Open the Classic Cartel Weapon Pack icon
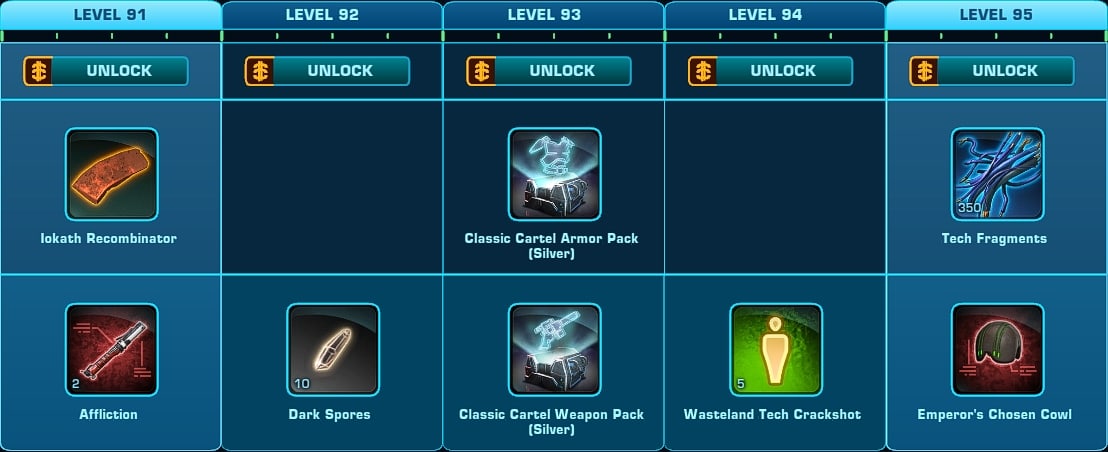Image resolution: width=1108 pixels, height=452 pixels. (x=555, y=350)
